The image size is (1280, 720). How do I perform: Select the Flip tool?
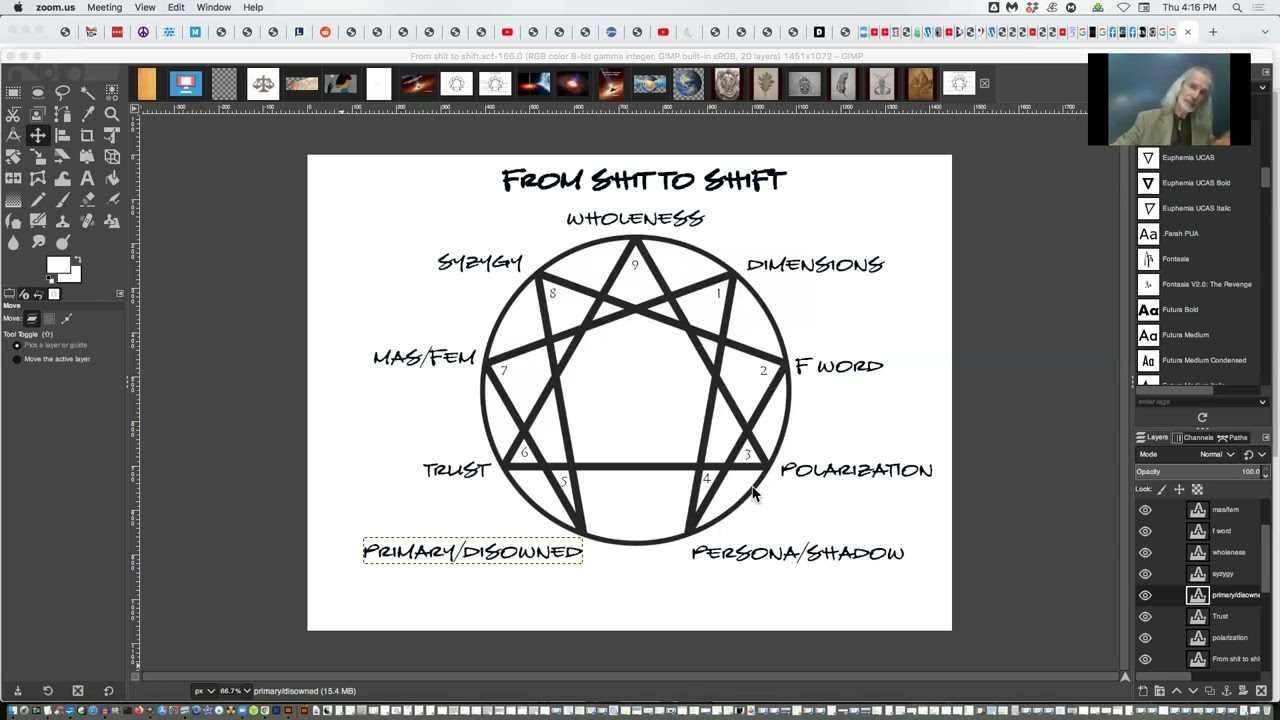click(x=13, y=177)
